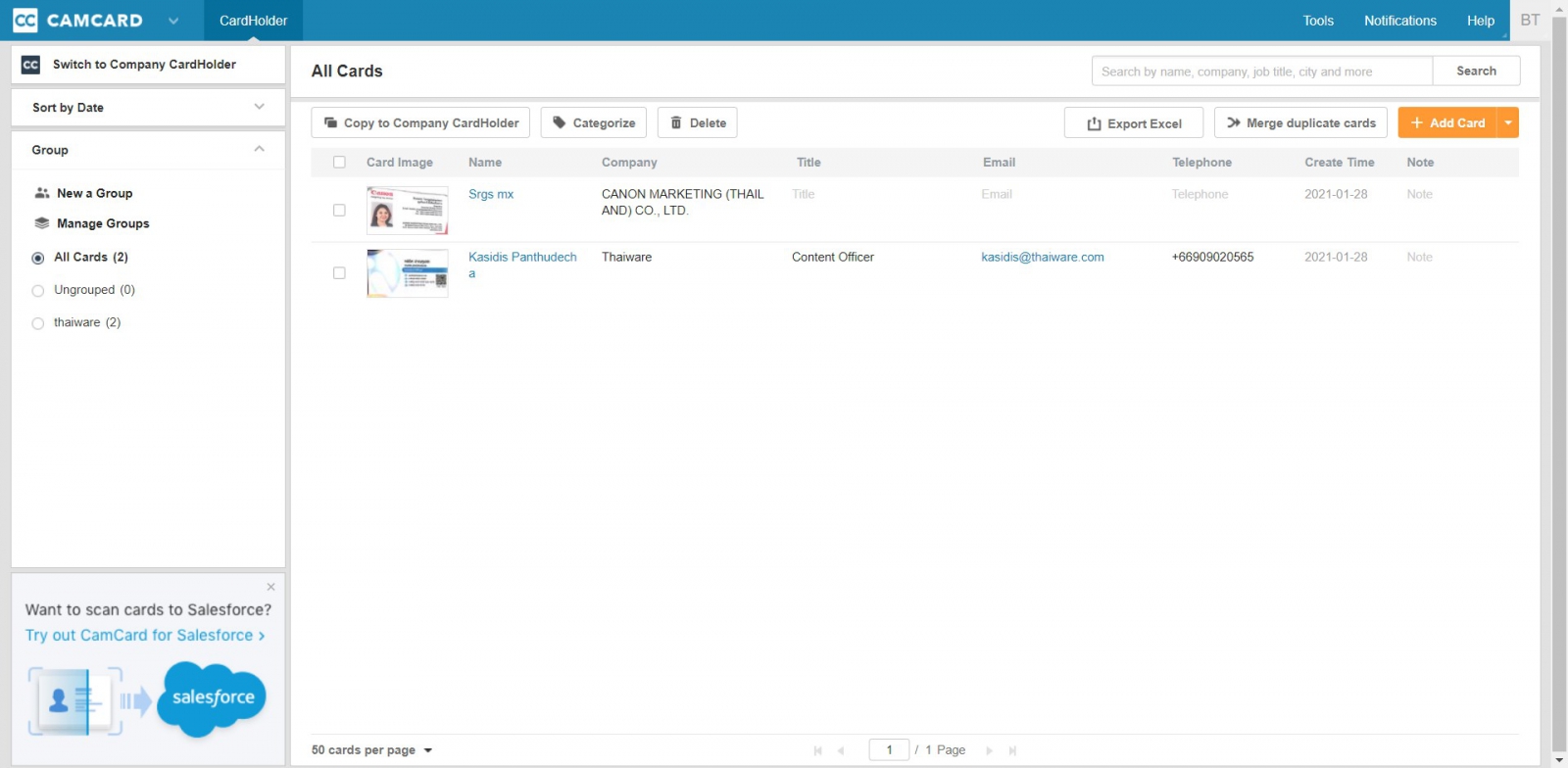This screenshot has height=768, width=1568.
Task: Close the Salesforce promo panel
Action: (x=271, y=587)
